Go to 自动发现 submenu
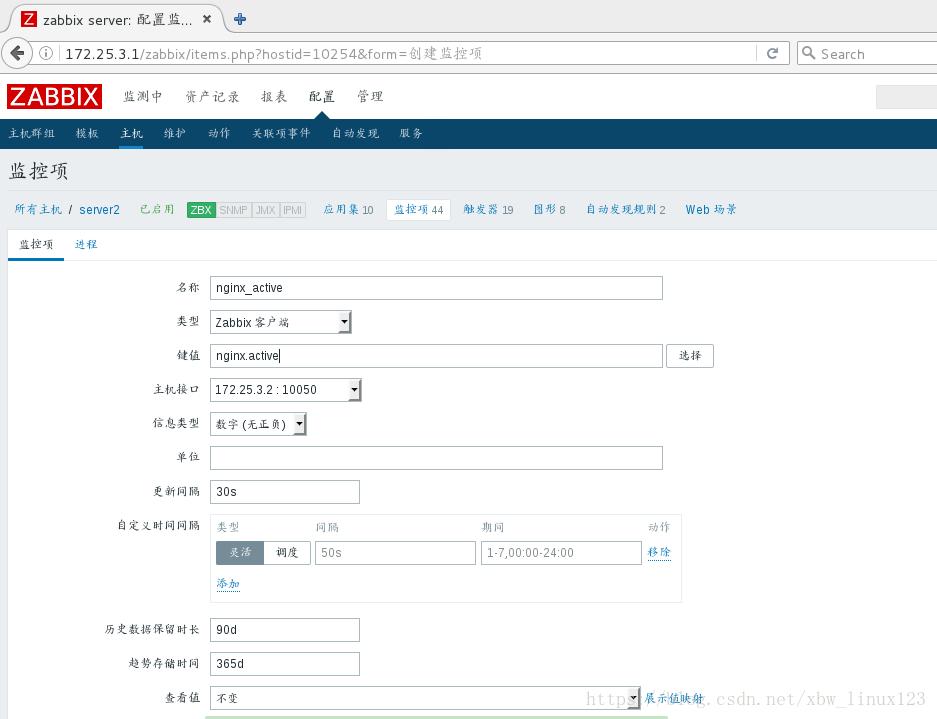937x719 pixels. [x=356, y=133]
